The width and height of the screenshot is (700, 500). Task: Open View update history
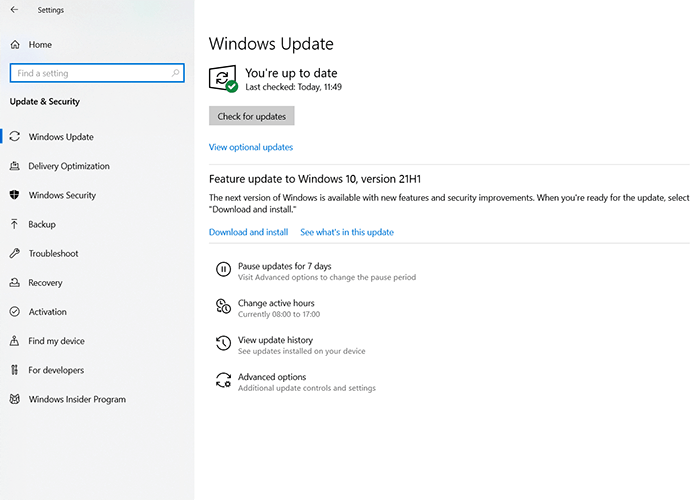(275, 340)
